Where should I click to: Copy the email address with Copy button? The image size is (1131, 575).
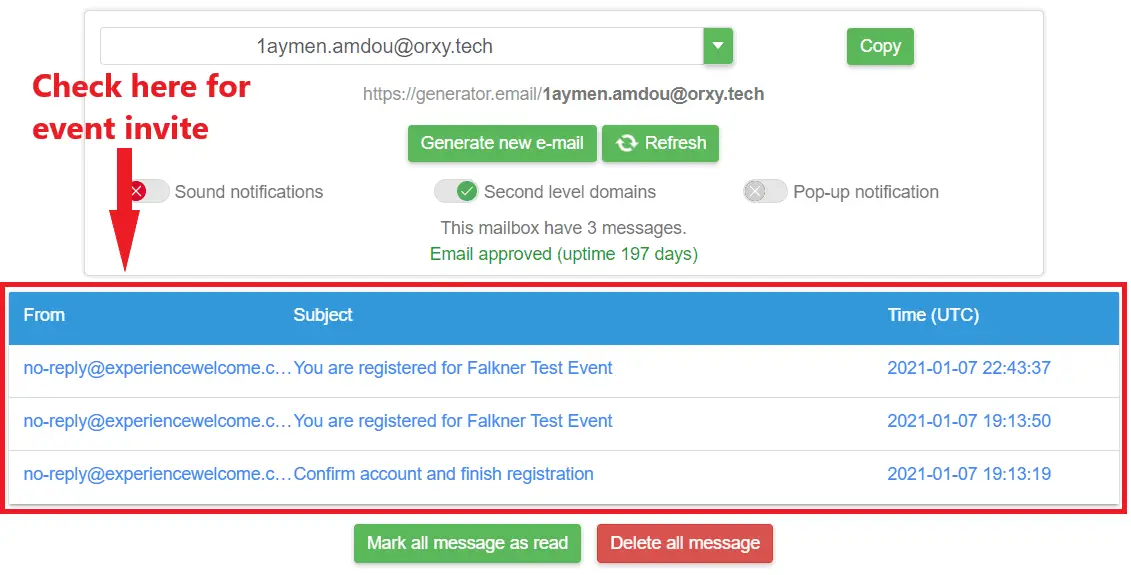click(x=880, y=46)
